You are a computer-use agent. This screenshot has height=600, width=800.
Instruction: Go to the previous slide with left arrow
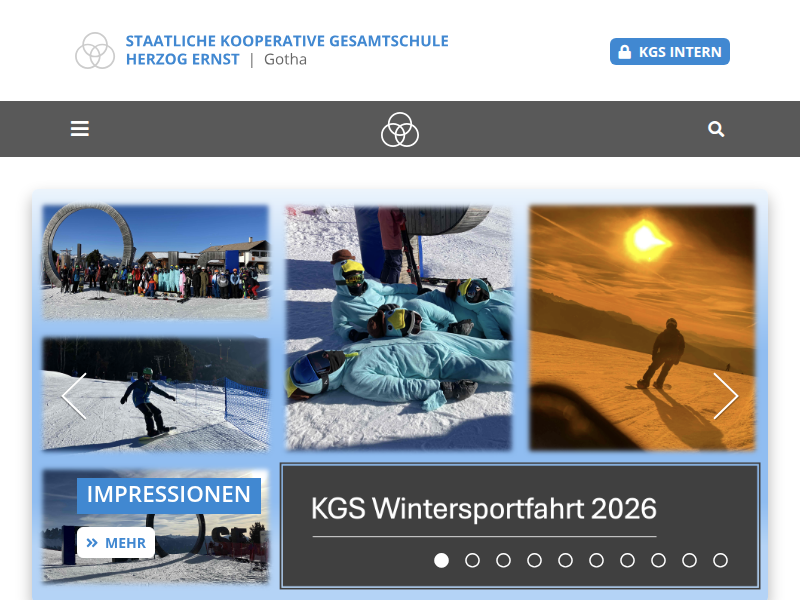coord(74,396)
